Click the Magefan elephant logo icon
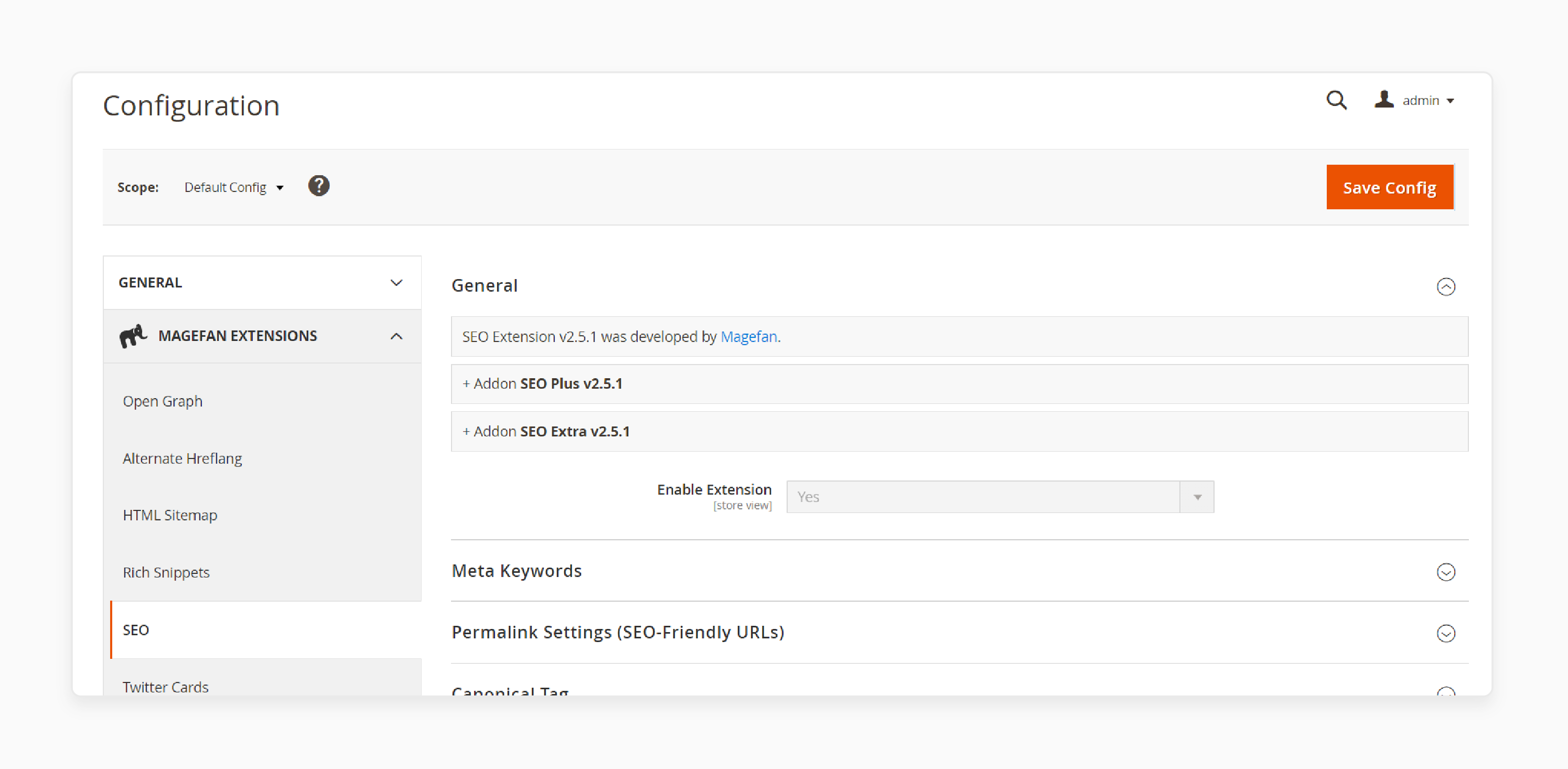The image size is (1568, 769). (133, 336)
